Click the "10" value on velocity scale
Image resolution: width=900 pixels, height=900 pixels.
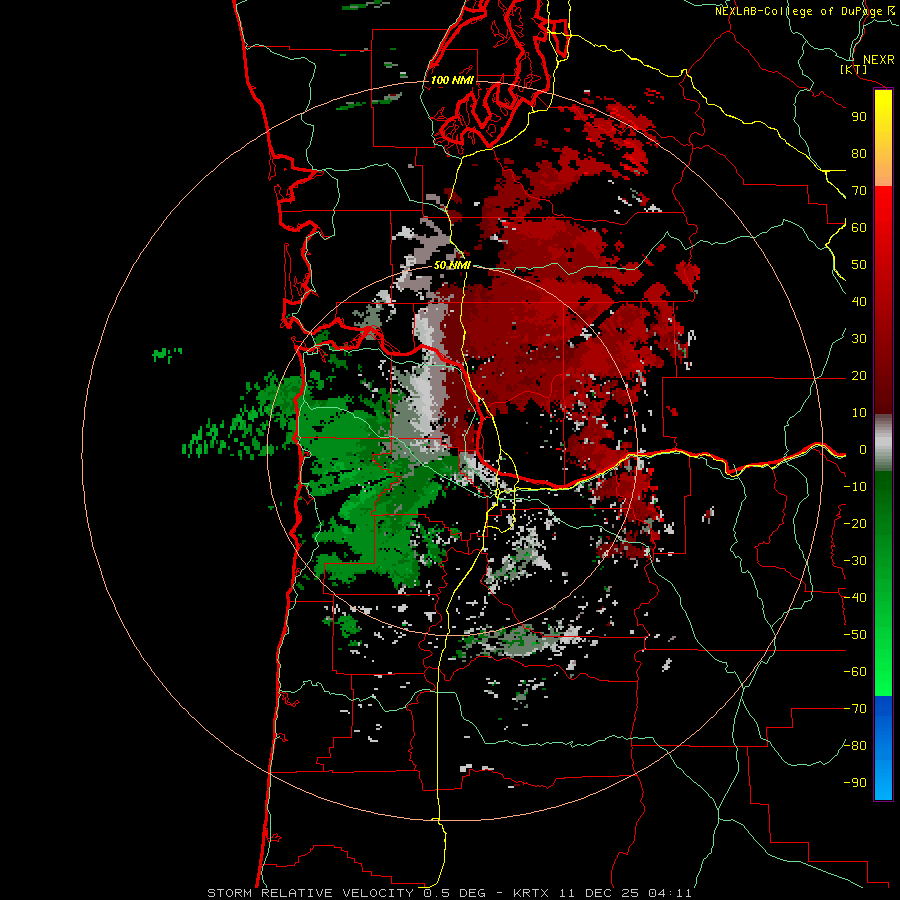click(859, 413)
